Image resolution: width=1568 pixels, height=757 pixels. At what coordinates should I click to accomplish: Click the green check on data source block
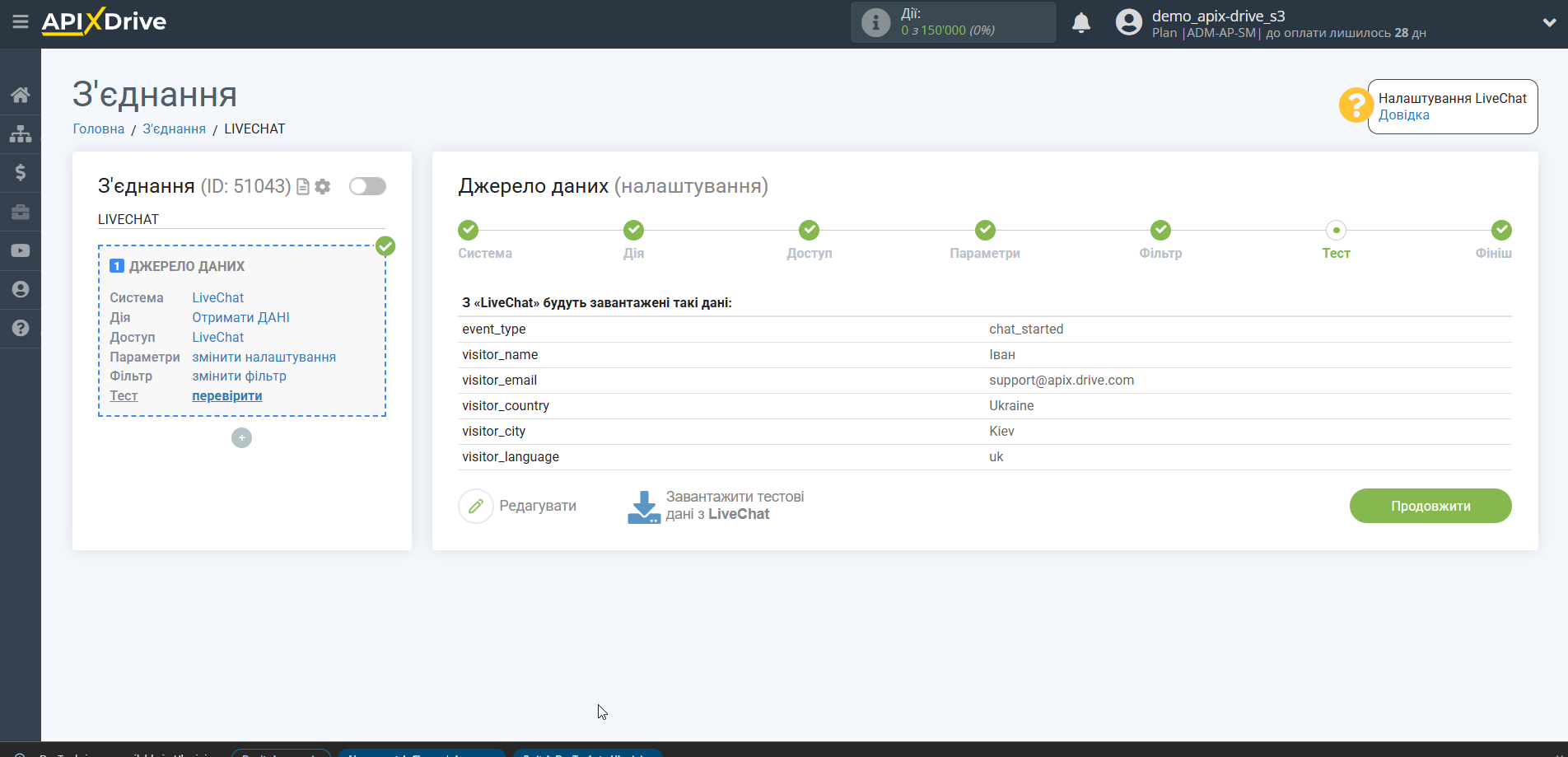[385, 246]
